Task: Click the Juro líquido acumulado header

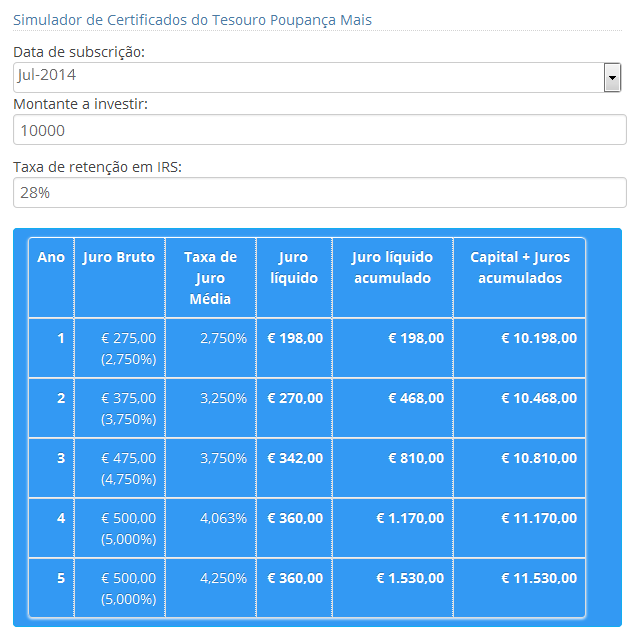Action: (392, 268)
